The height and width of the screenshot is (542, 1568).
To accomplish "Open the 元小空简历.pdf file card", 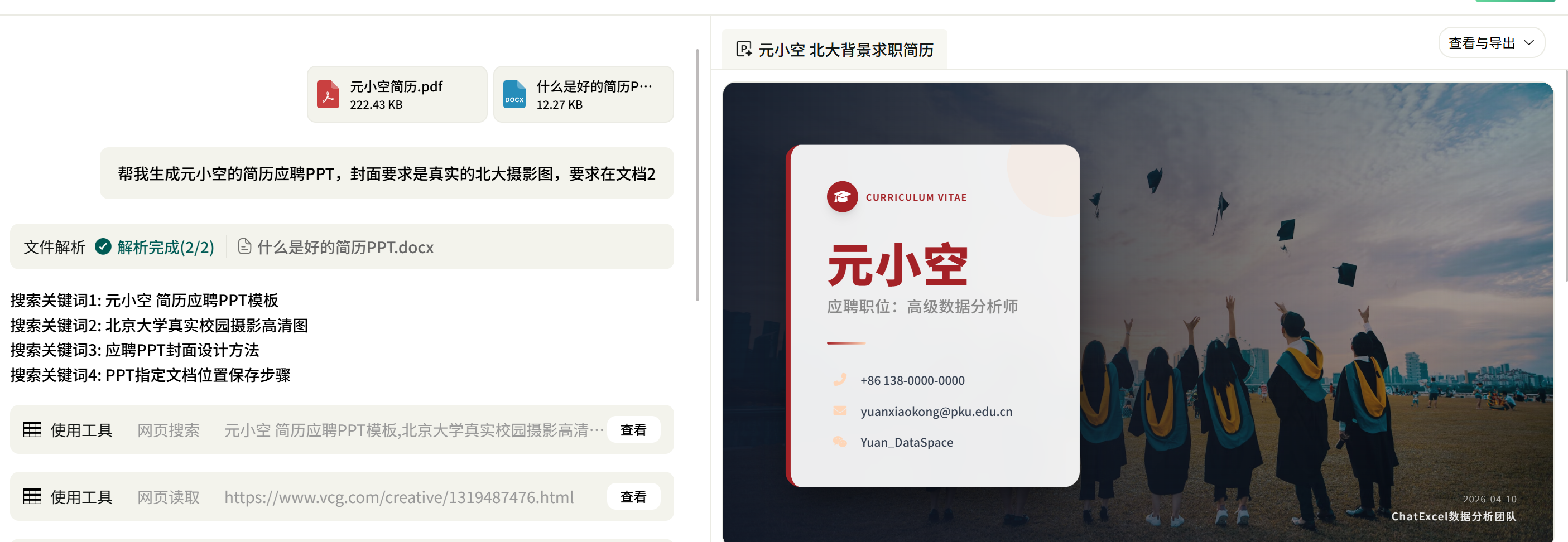I will 397,94.
